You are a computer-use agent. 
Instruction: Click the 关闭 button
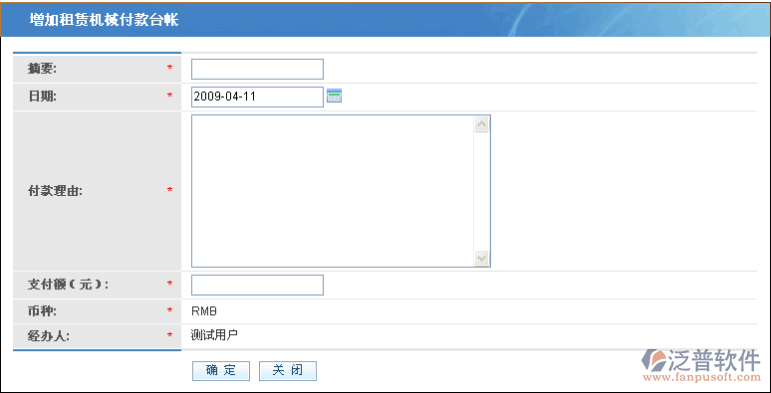tap(288, 371)
